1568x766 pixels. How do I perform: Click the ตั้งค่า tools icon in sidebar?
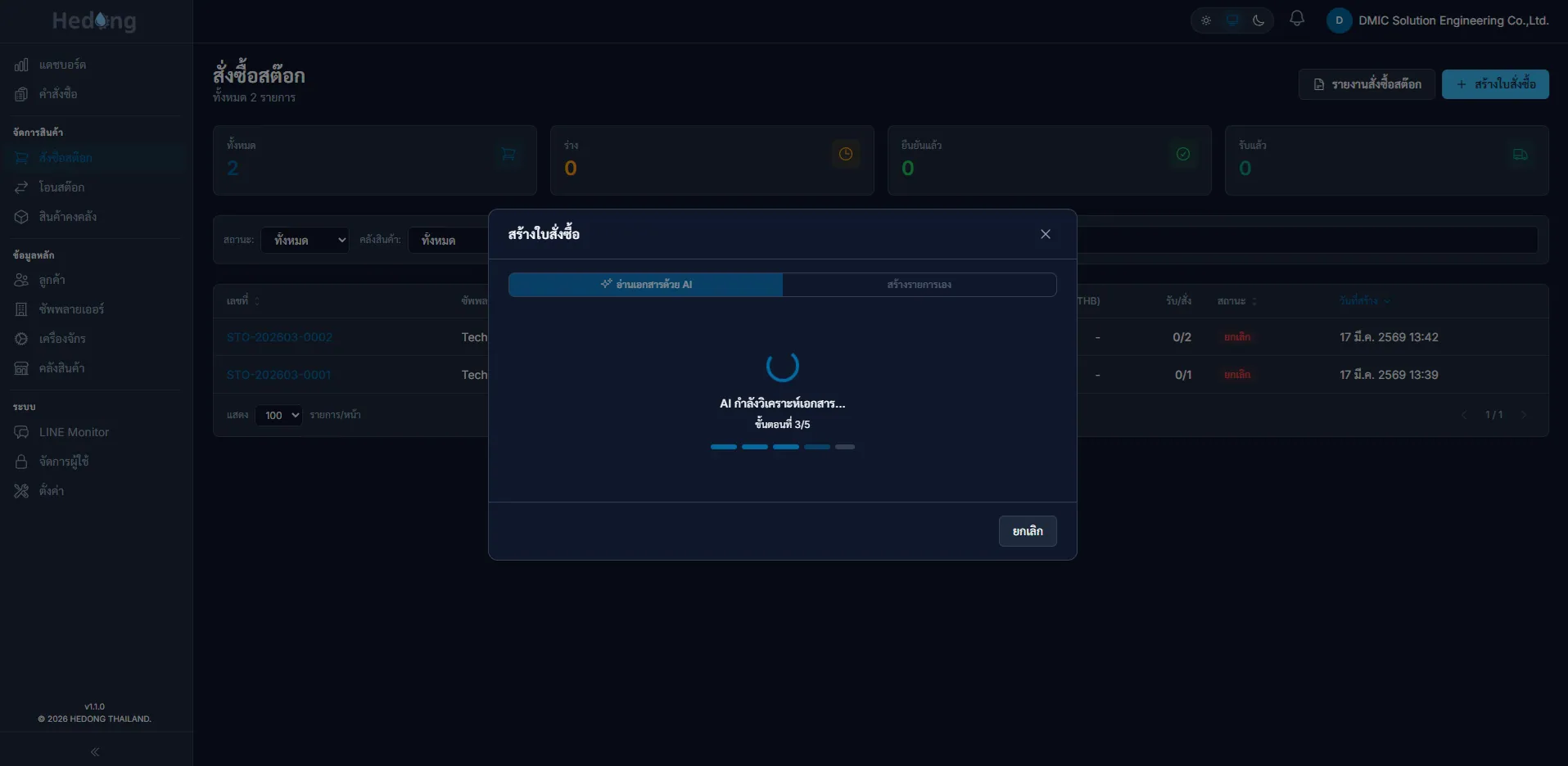click(x=21, y=491)
